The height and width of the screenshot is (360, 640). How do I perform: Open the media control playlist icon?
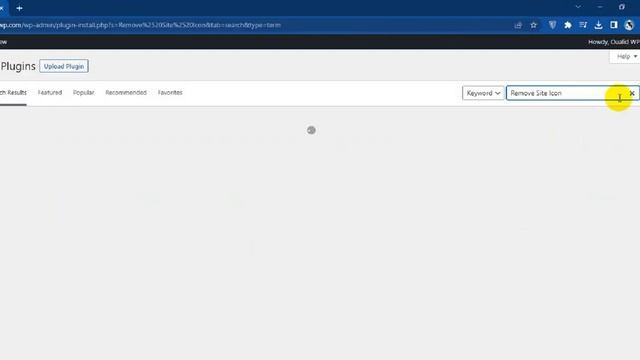click(x=583, y=25)
